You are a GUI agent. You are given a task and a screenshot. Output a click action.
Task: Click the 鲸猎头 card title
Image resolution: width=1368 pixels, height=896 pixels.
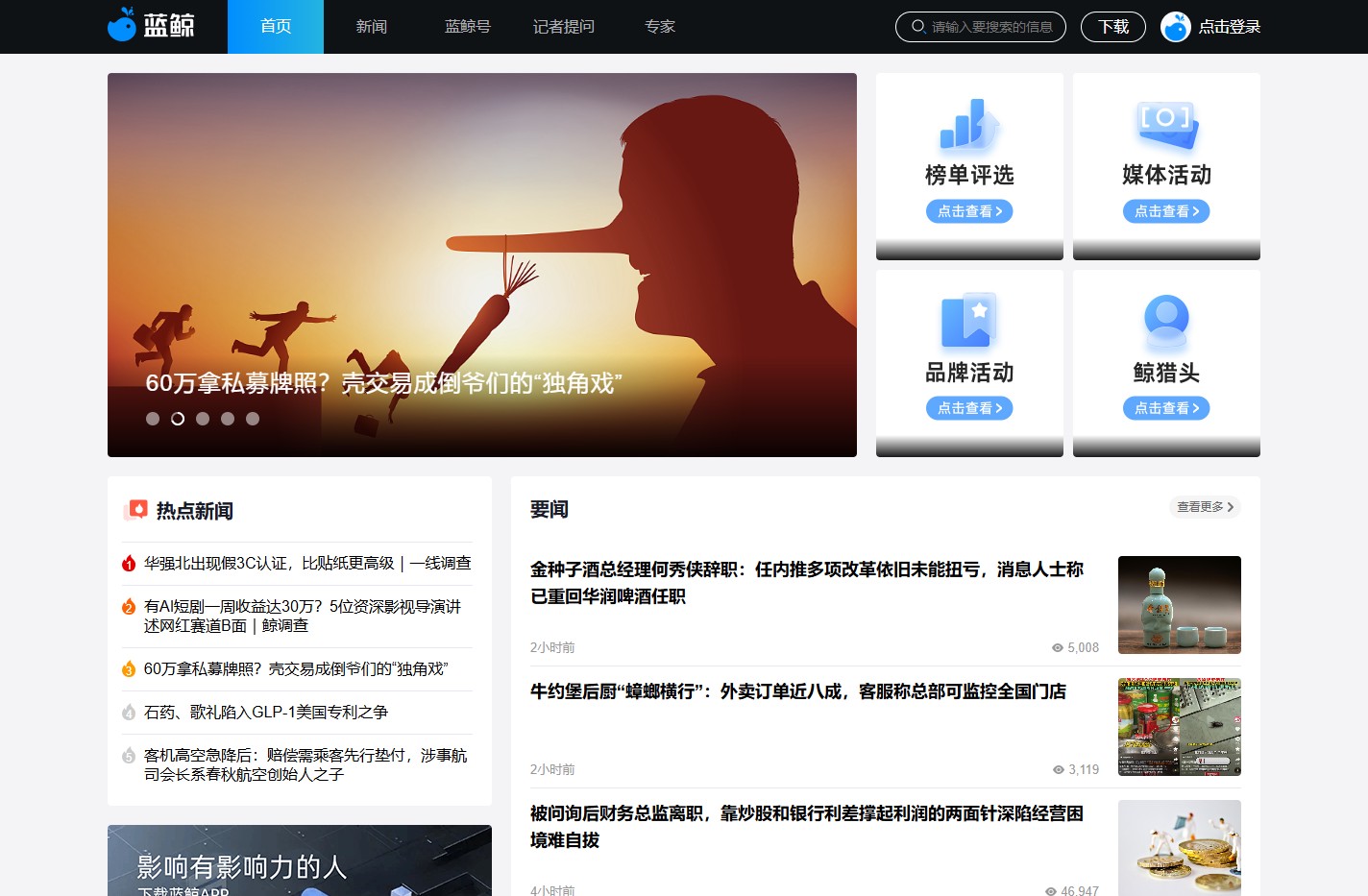point(1166,373)
